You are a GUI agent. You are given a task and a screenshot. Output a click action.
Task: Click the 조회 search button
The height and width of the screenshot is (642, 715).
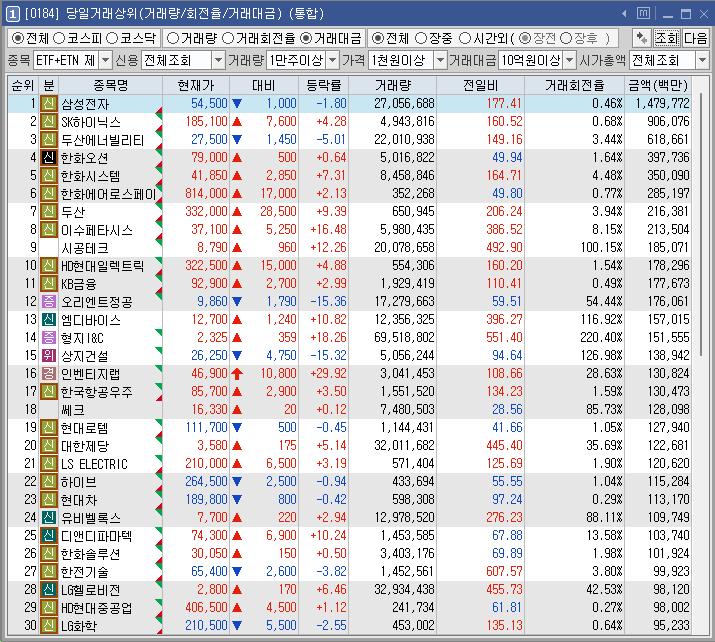[667, 38]
